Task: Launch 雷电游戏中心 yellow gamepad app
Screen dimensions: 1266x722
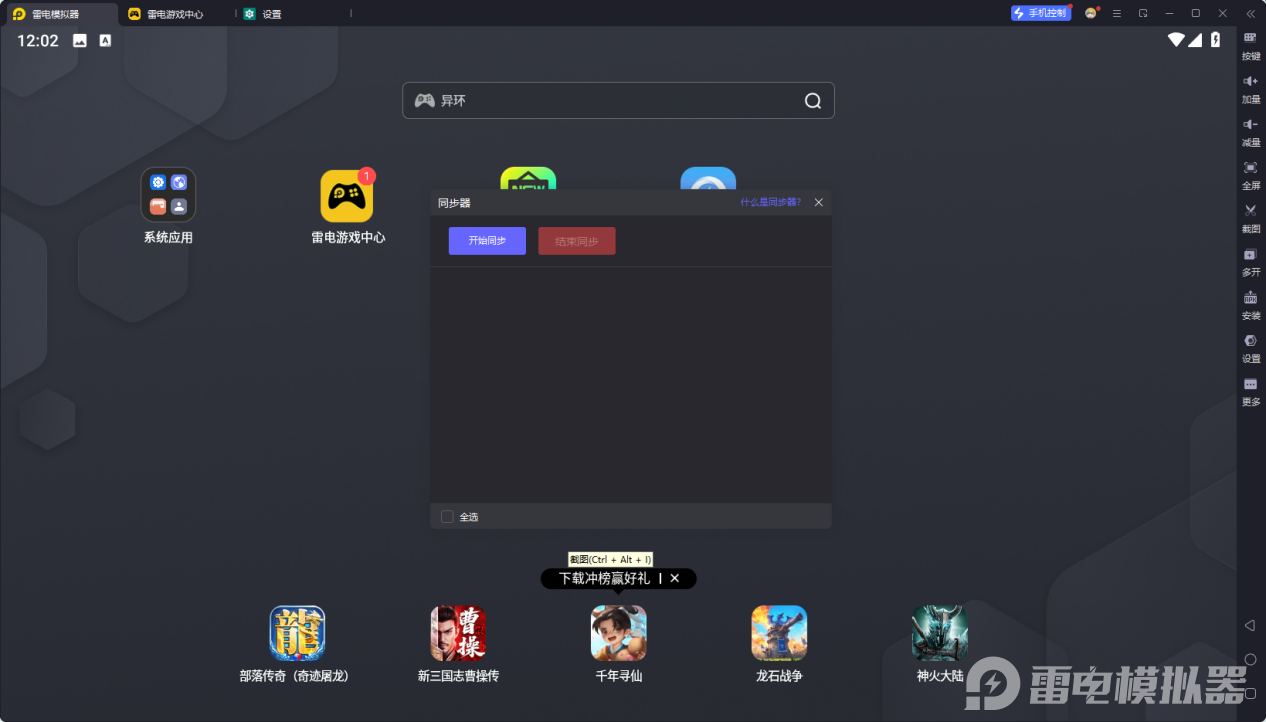Action: point(347,195)
